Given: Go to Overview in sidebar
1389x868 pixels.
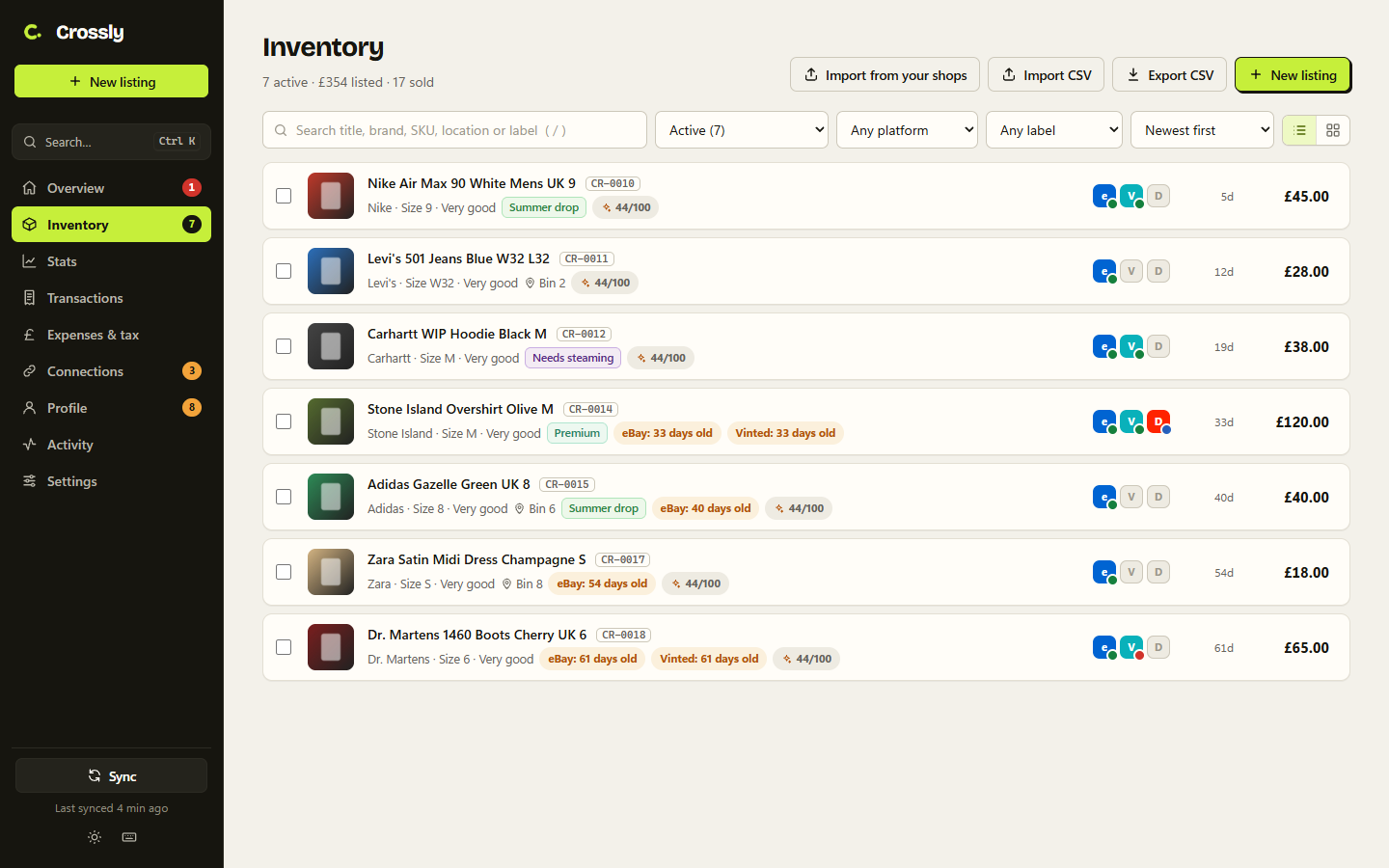Looking at the screenshot, I should pyautogui.click(x=111, y=188).
